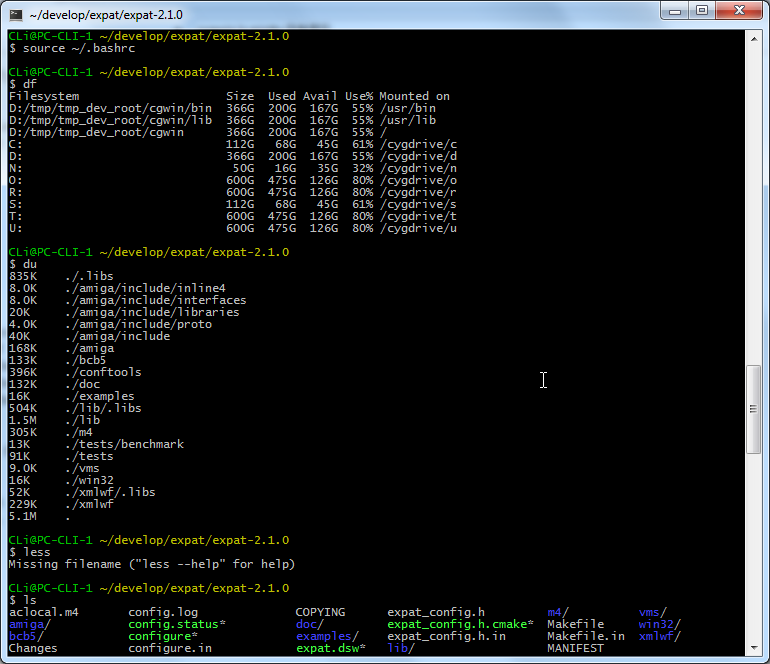Click the '$ less' command line
The height and width of the screenshot is (664, 770).
(x=29, y=552)
